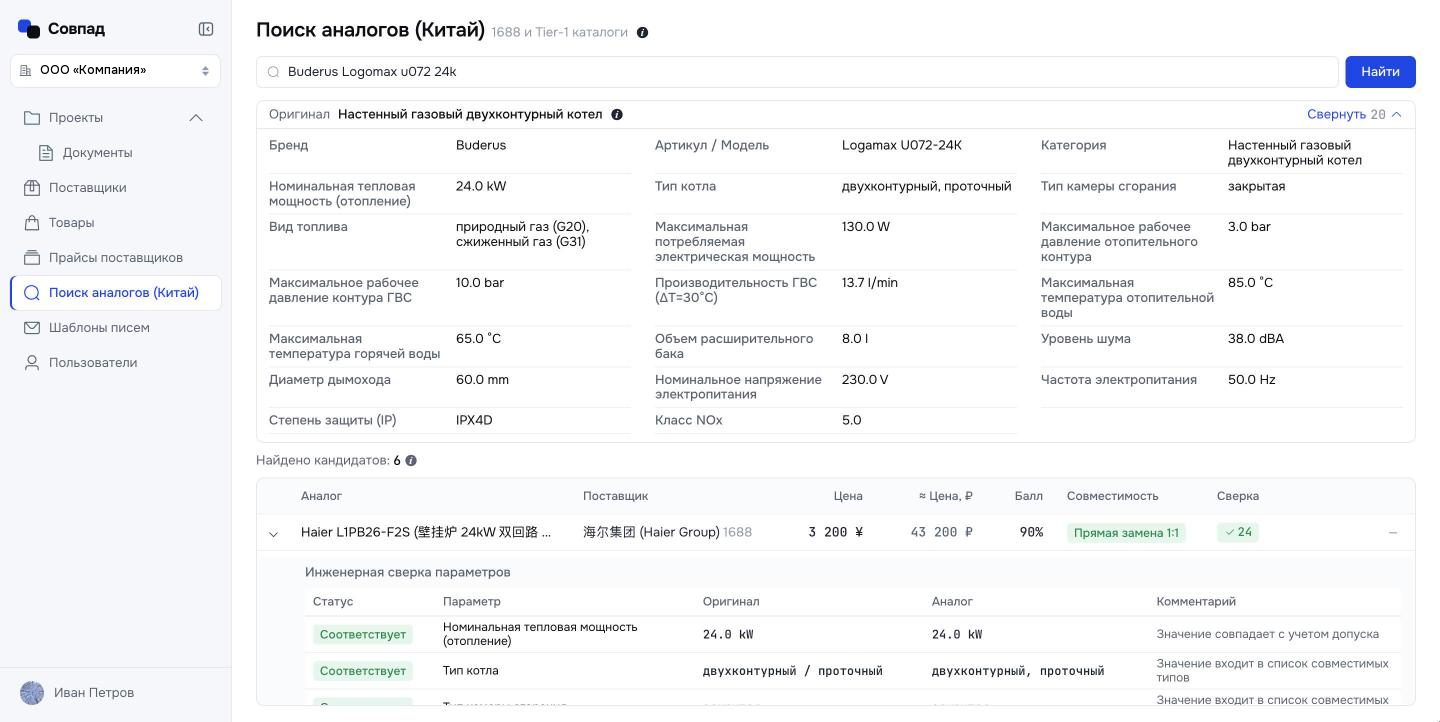Viewport: 1440px width, 722px height.
Task: Click Иван Петров user avatar
Action: tap(32, 693)
